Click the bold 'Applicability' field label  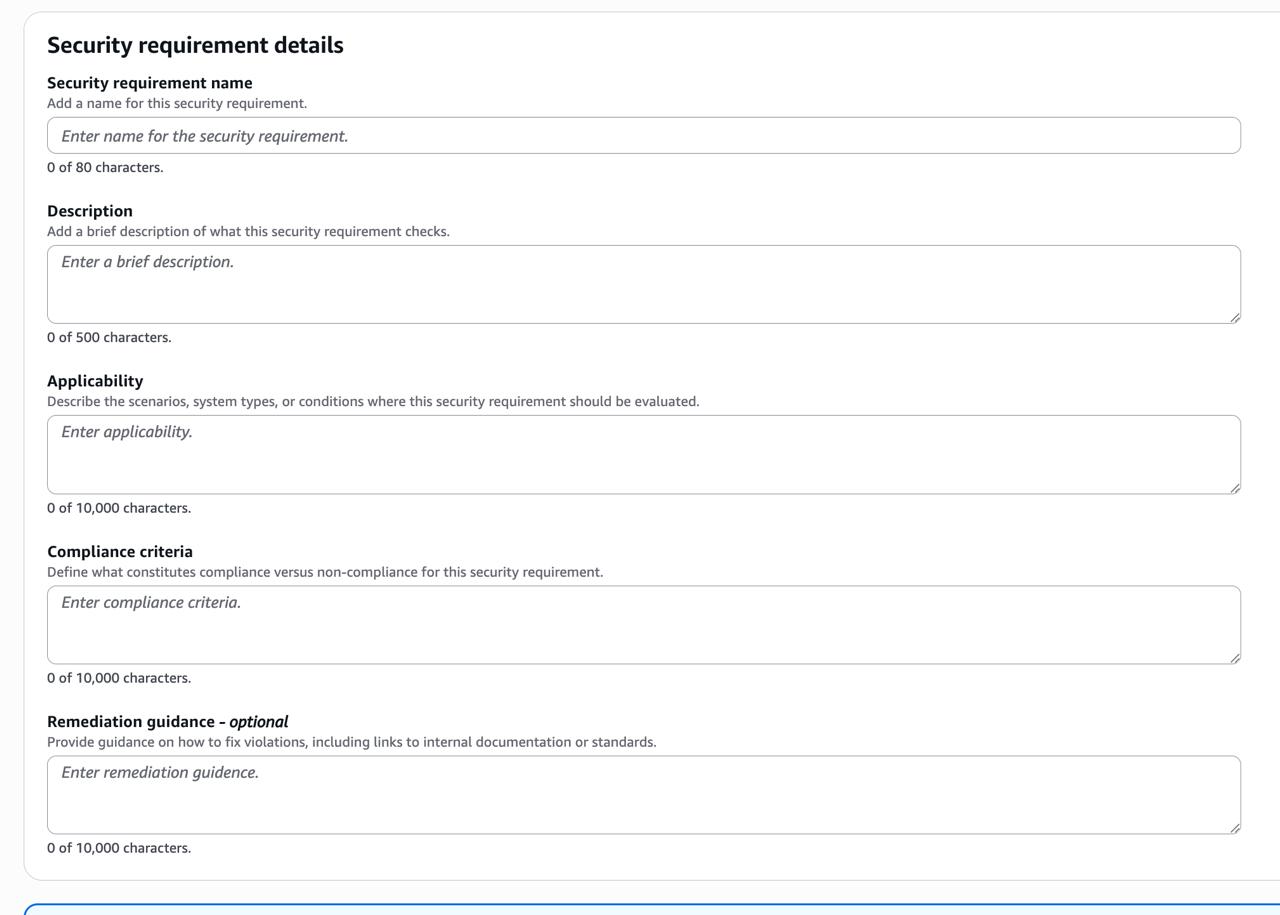95,381
